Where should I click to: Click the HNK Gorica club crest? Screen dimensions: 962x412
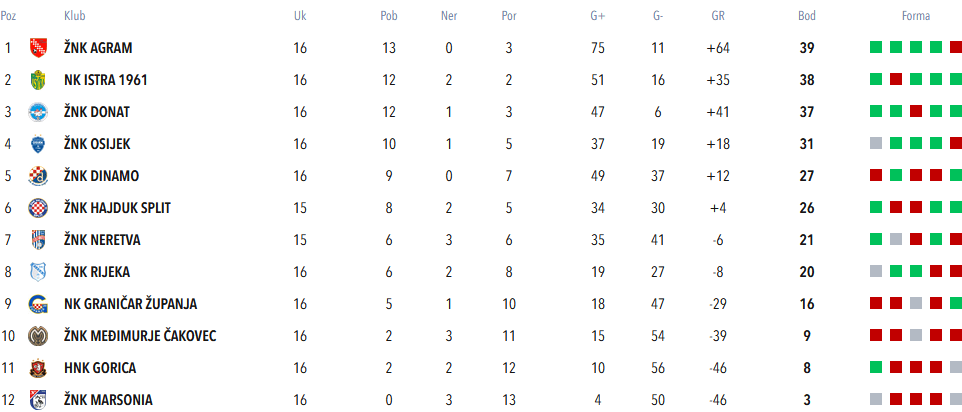(38, 368)
